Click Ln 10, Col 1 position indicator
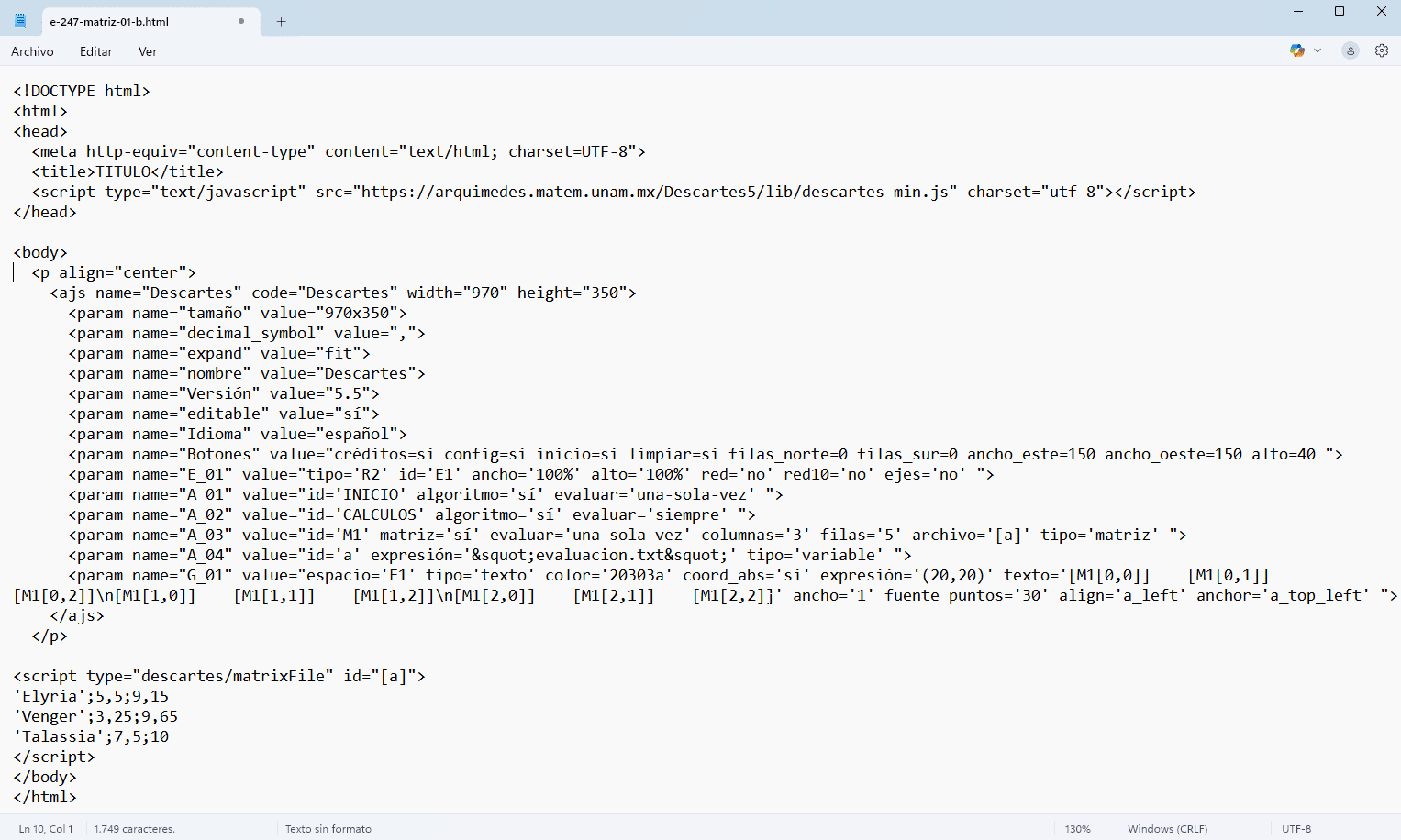The image size is (1401, 840). point(46,829)
